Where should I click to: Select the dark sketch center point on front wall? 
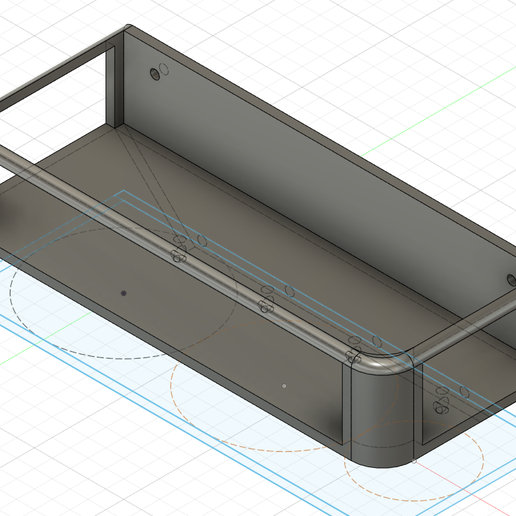click(124, 293)
